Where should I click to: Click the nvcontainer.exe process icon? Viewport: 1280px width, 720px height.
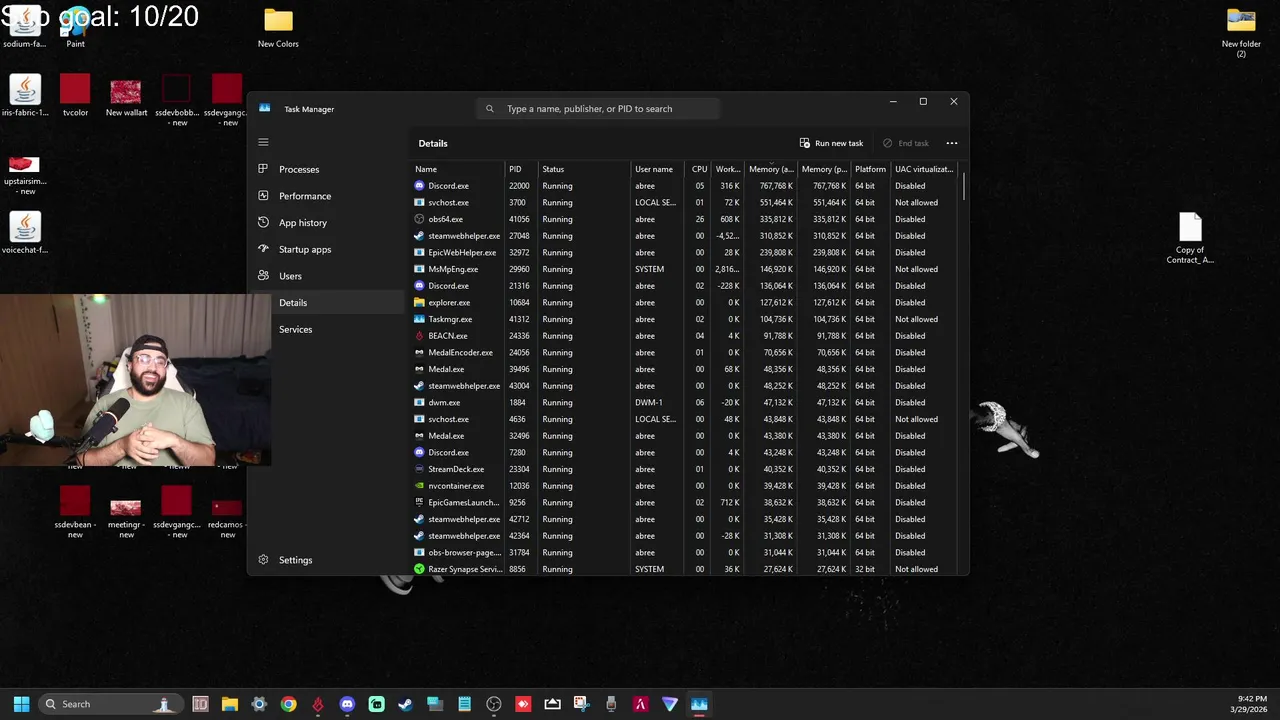(x=419, y=486)
